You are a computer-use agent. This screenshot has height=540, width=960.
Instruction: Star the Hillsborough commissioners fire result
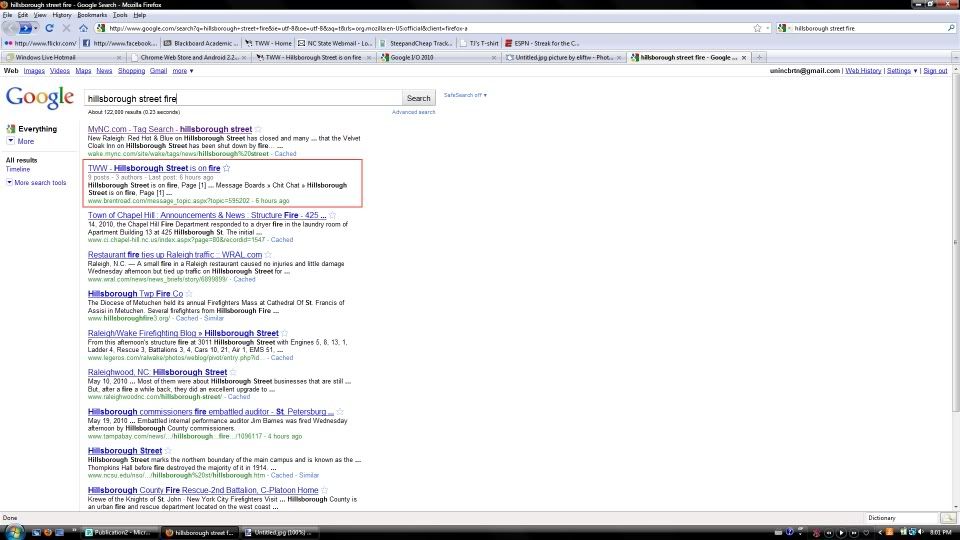pyautogui.click(x=340, y=411)
